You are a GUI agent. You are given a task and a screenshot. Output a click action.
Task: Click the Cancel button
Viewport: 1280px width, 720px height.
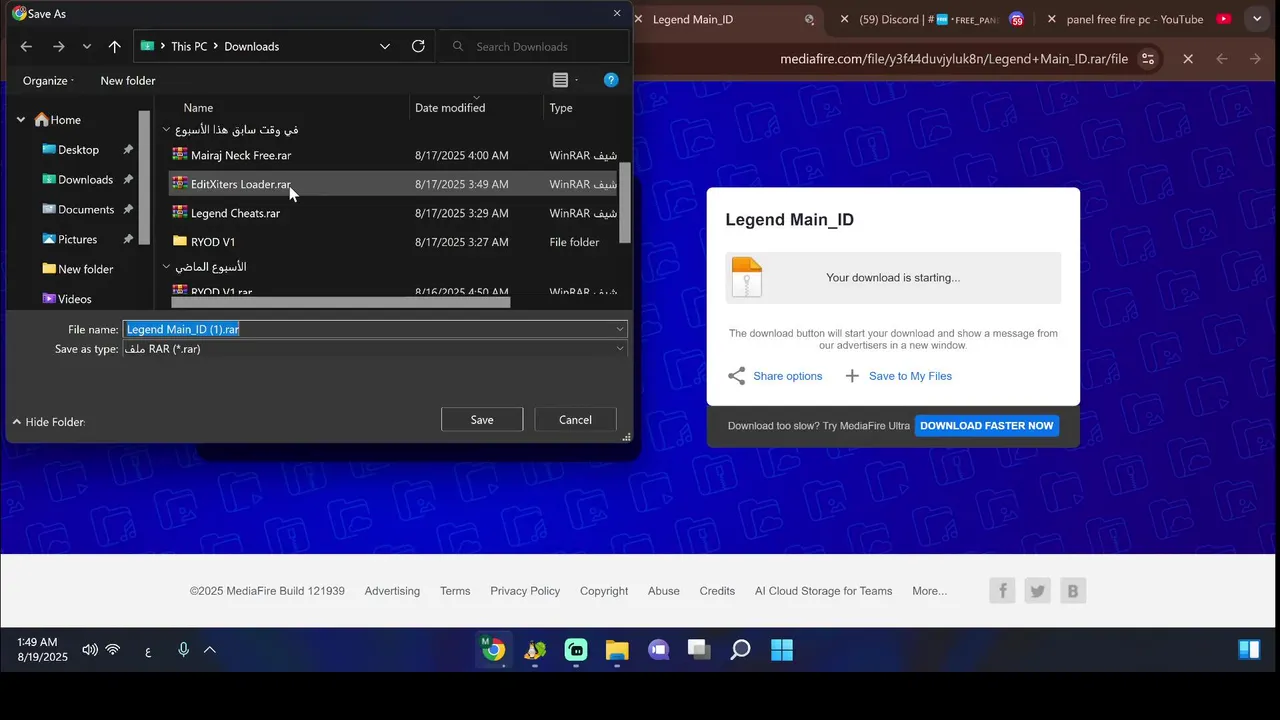575,420
